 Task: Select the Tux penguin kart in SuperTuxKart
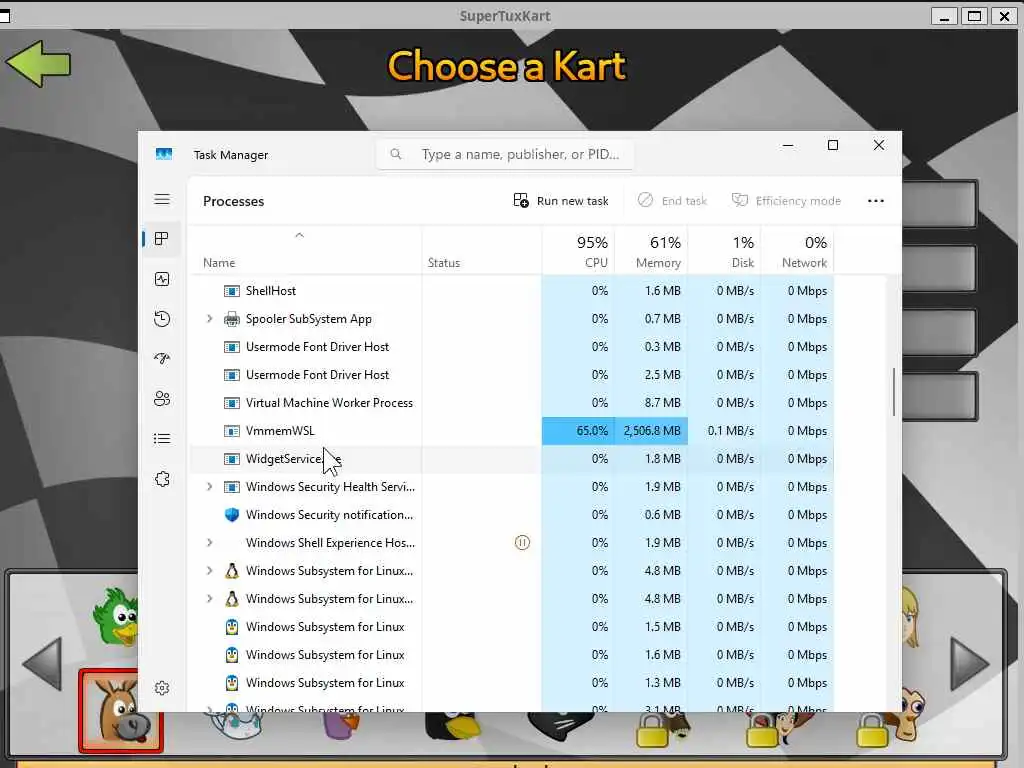click(x=453, y=725)
